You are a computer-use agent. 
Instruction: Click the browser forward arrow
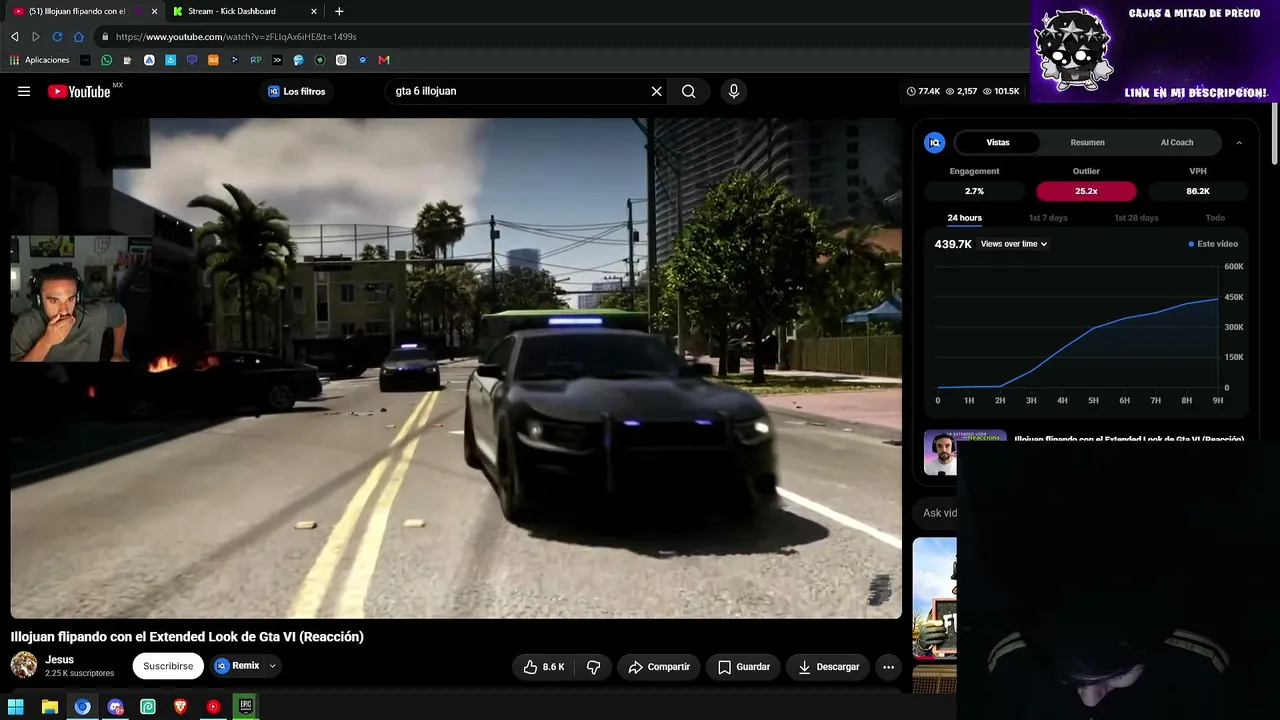[36, 37]
